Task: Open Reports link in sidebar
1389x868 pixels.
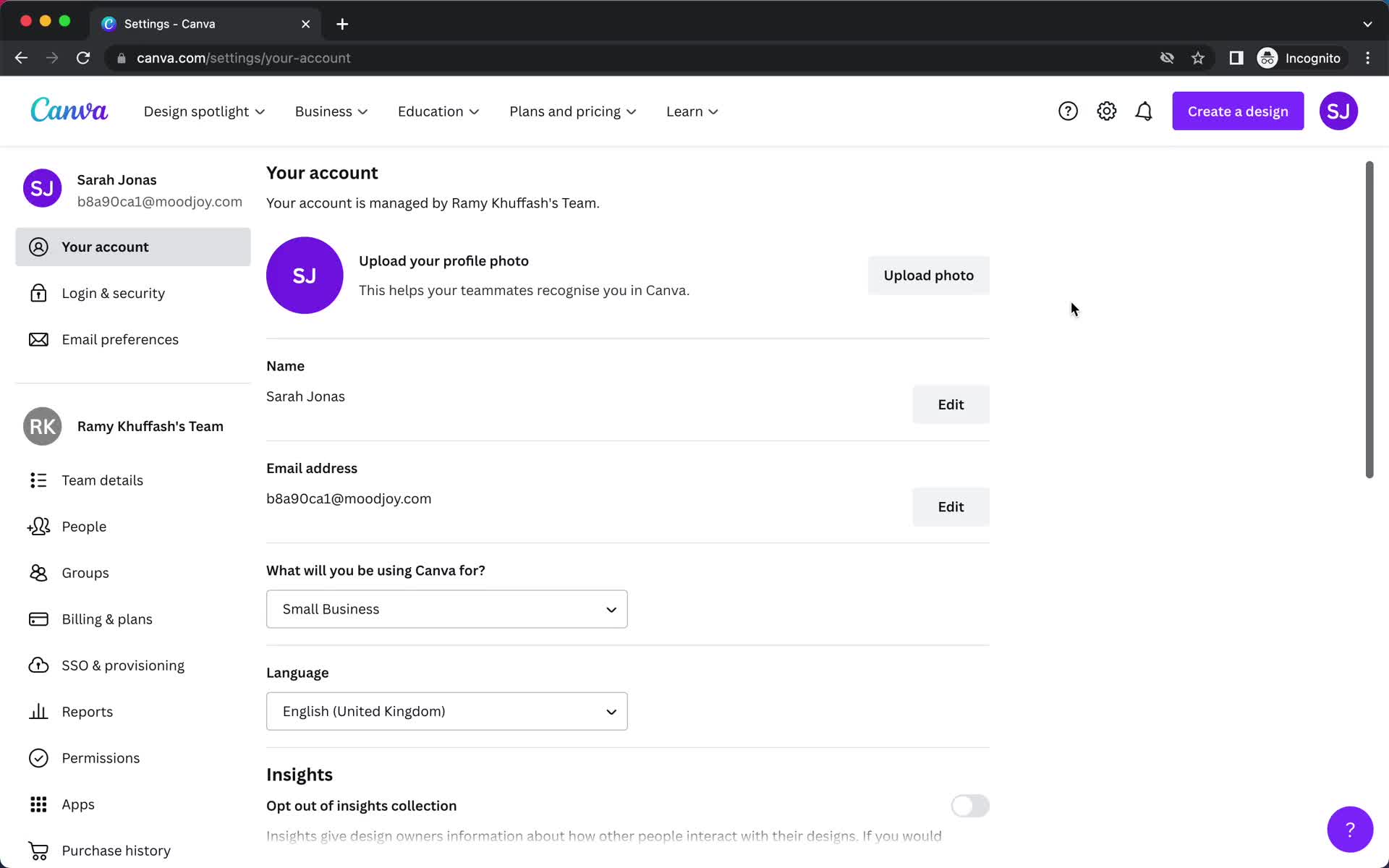Action: pyautogui.click(x=133, y=712)
